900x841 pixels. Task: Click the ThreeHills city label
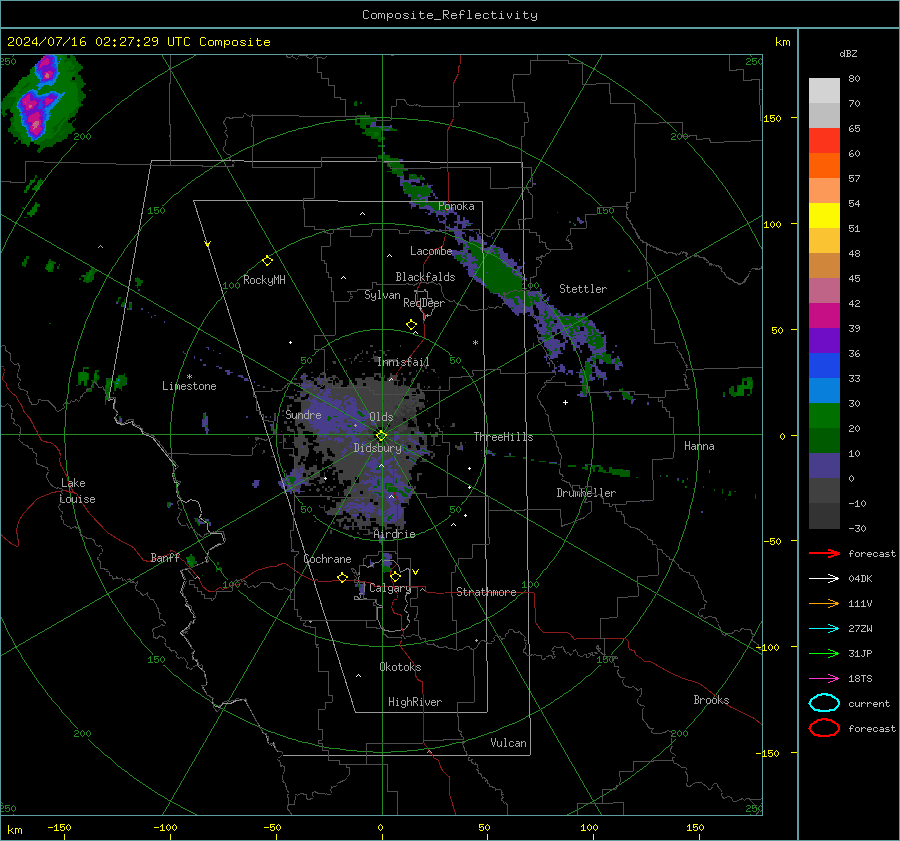503,437
